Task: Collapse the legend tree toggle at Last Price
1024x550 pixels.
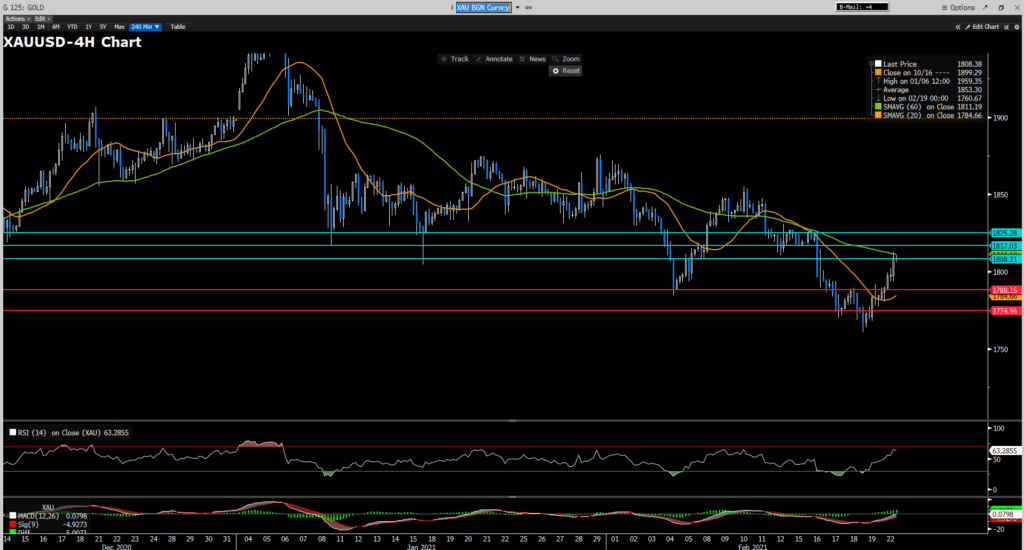Action: pos(872,64)
